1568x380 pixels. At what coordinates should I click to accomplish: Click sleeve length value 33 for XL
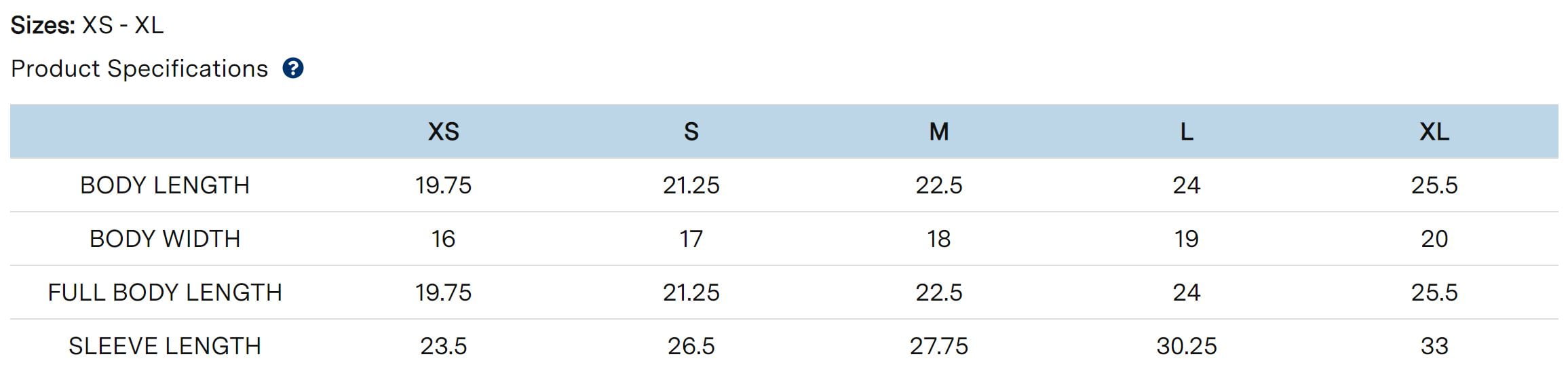click(x=1434, y=346)
